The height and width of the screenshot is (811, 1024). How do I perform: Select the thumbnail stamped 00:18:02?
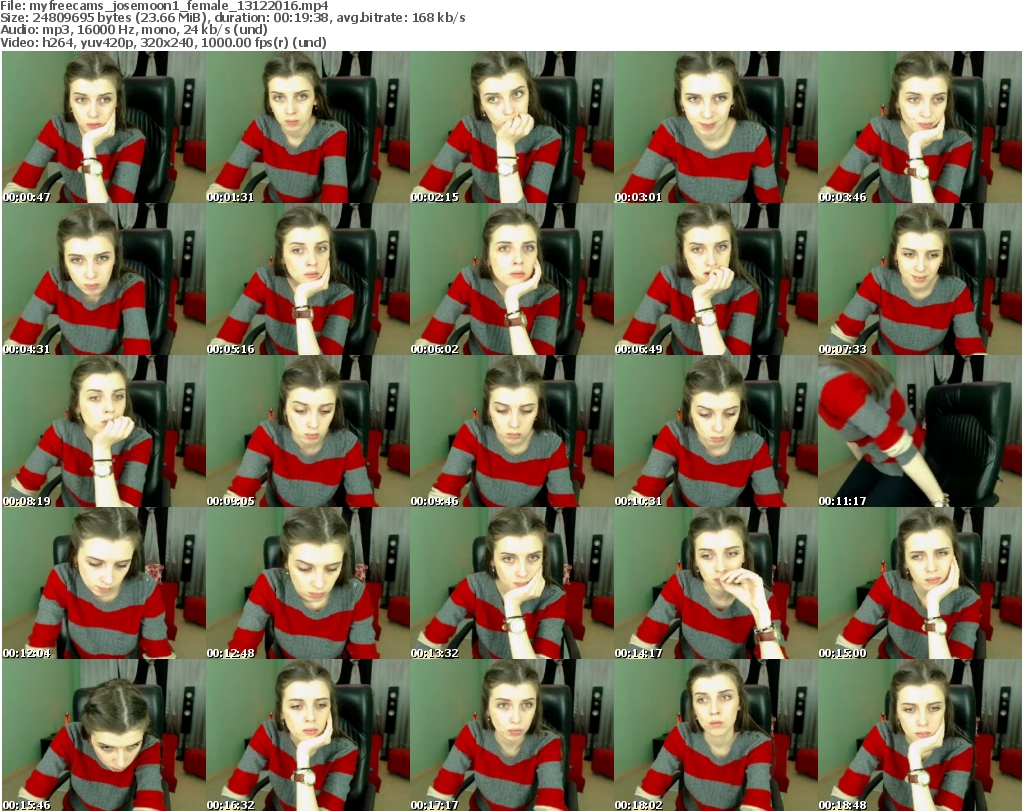tap(716, 735)
